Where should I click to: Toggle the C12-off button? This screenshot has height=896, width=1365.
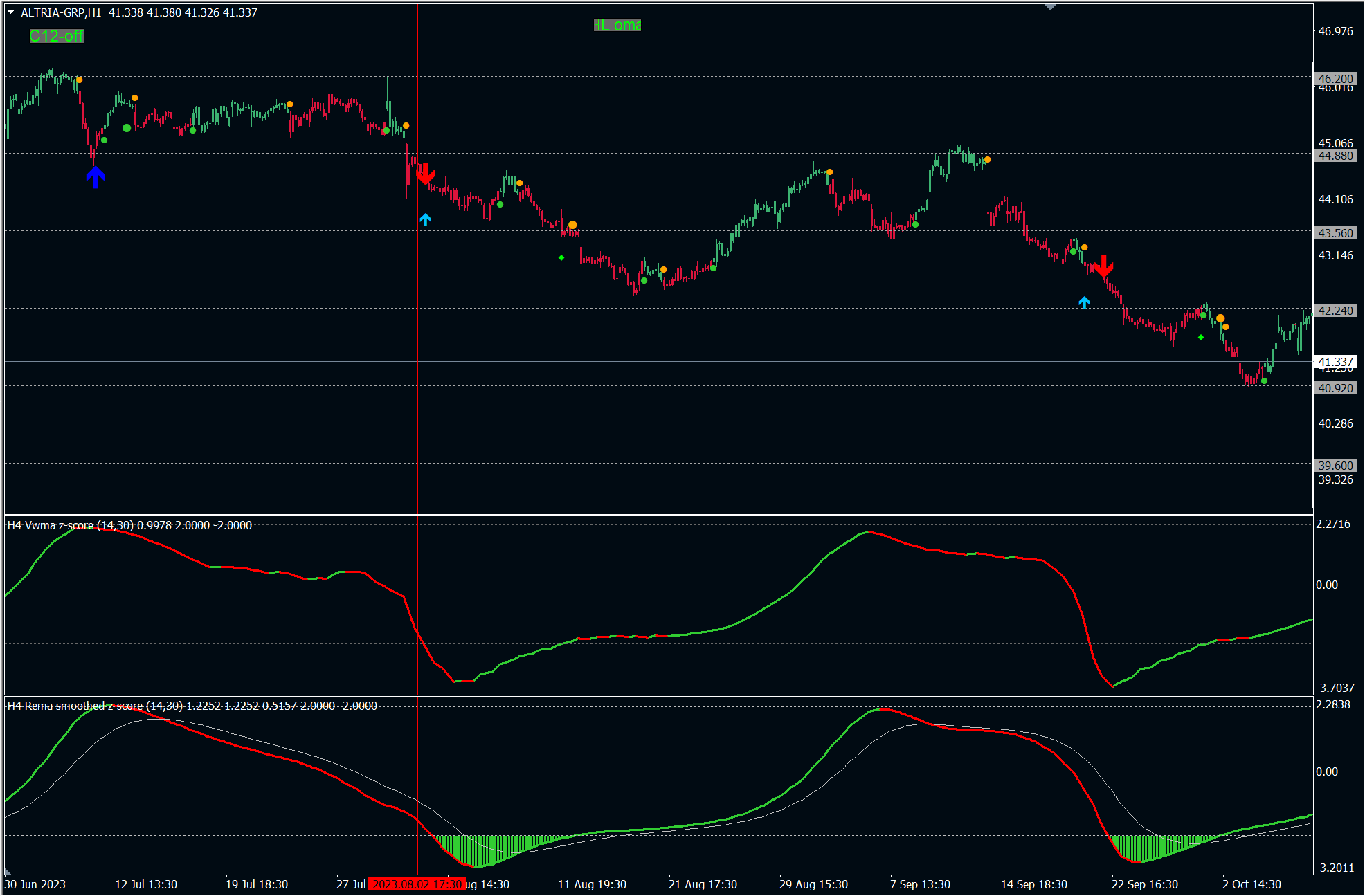(56, 36)
